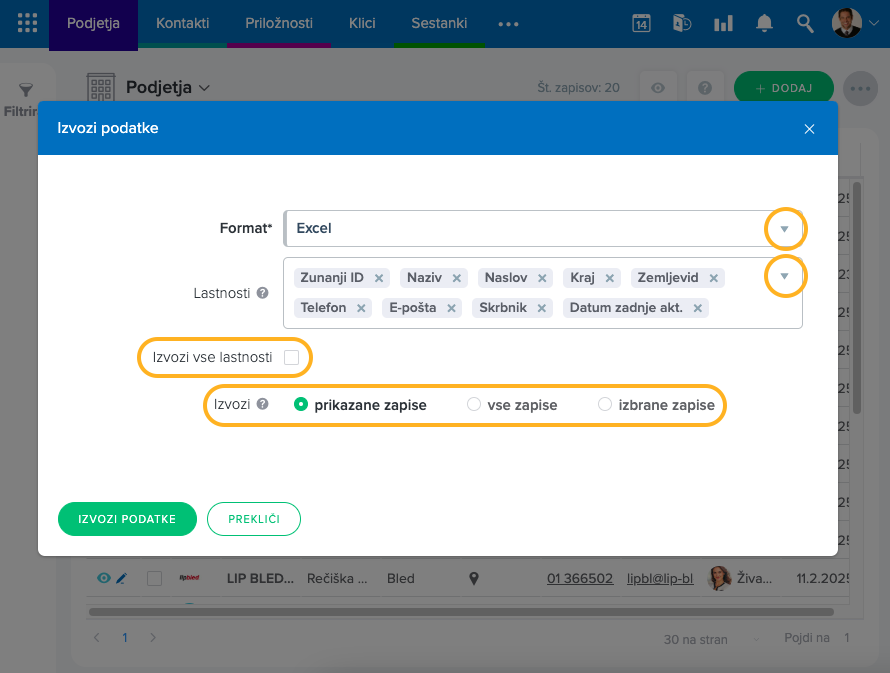Click the Prekliči button
Screen dimensions: 890x673
click(254, 519)
